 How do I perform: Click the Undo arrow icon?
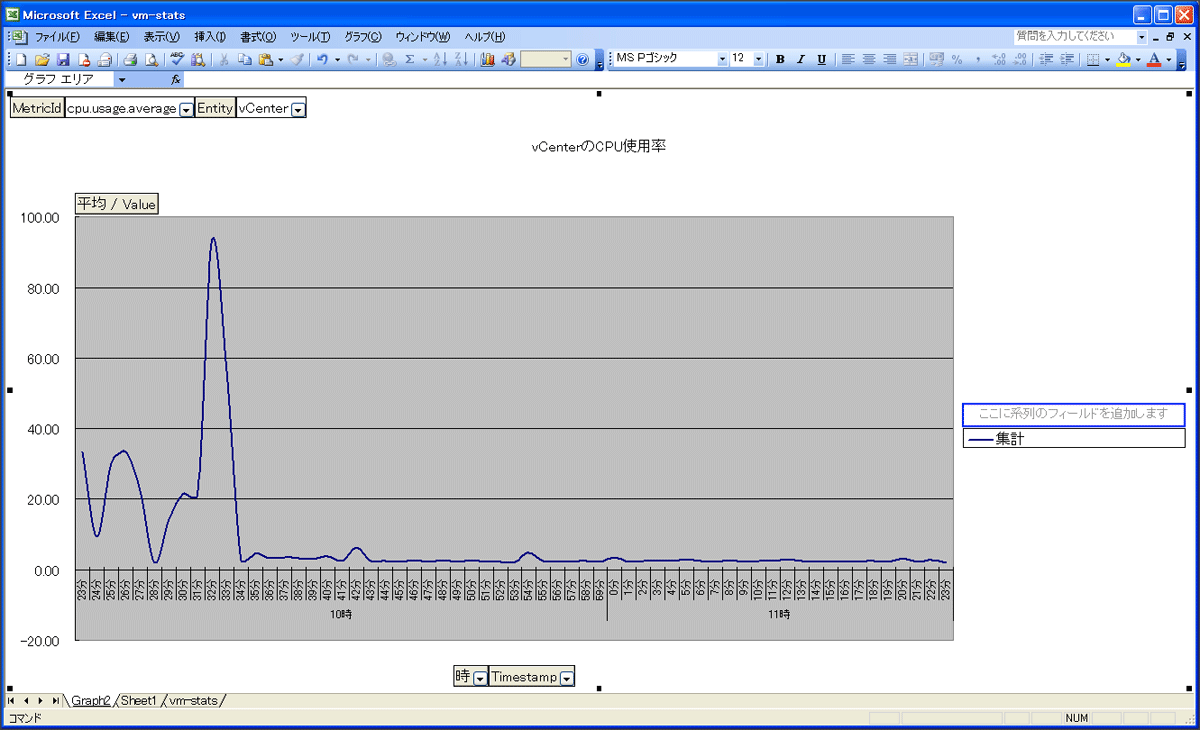tap(322, 60)
